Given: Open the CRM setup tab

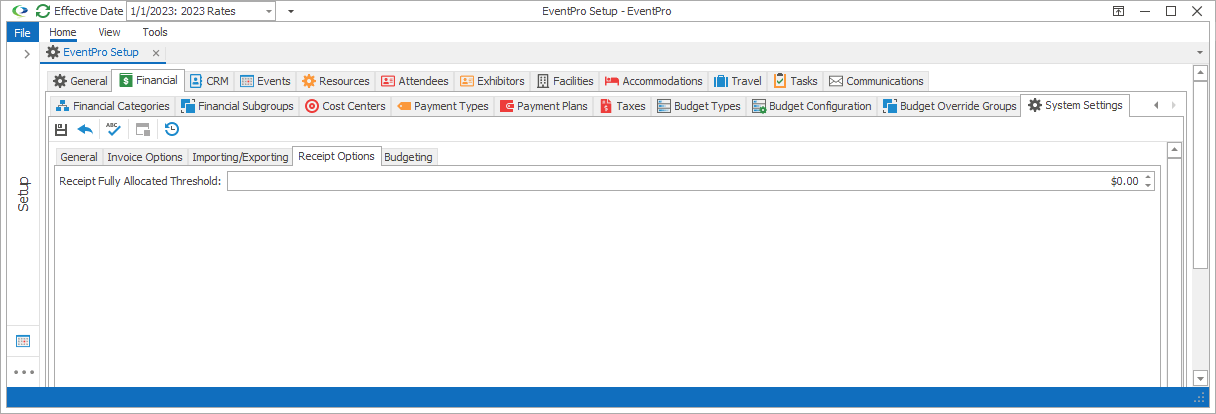Looking at the screenshot, I should coord(210,81).
